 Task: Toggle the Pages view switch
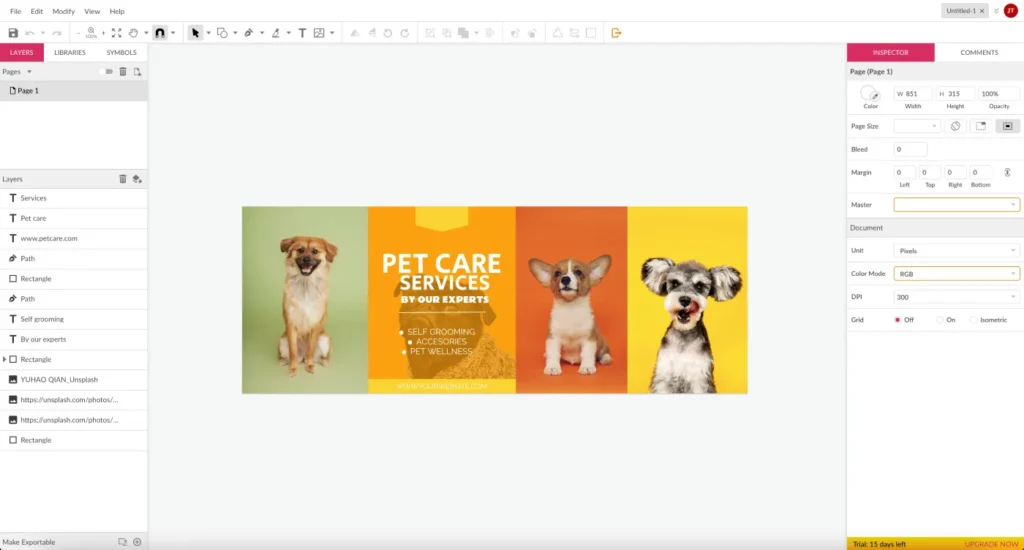pos(107,71)
